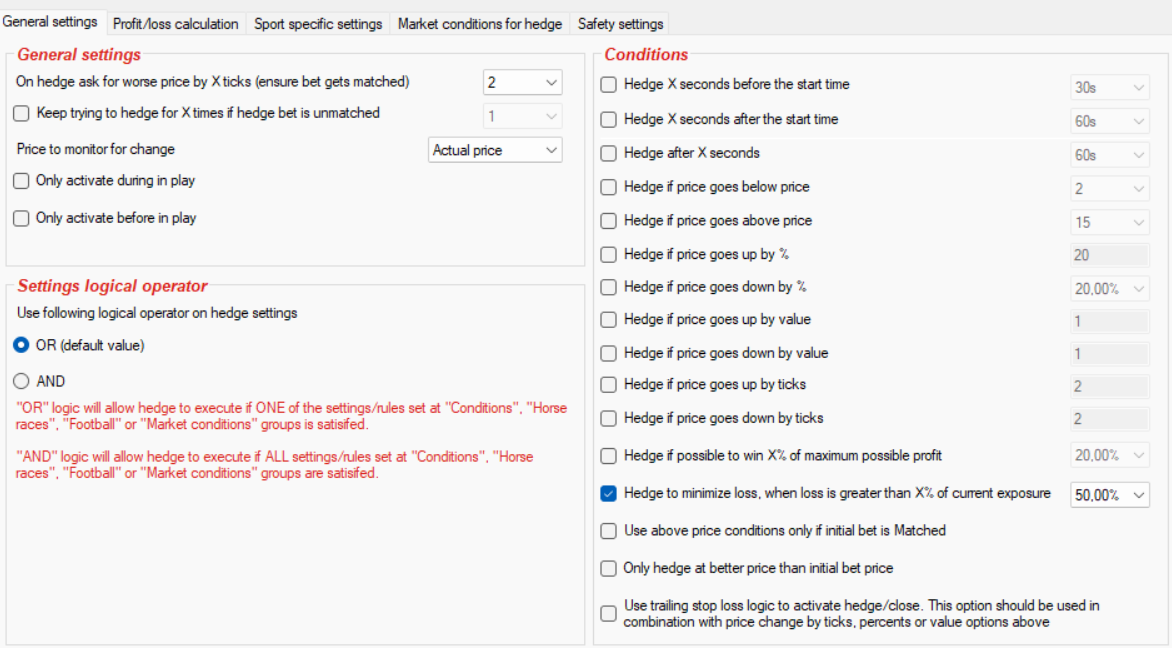Screen dimensions: 1172x648
Task: Check Only hedge at better price option
Action: [x=609, y=568]
